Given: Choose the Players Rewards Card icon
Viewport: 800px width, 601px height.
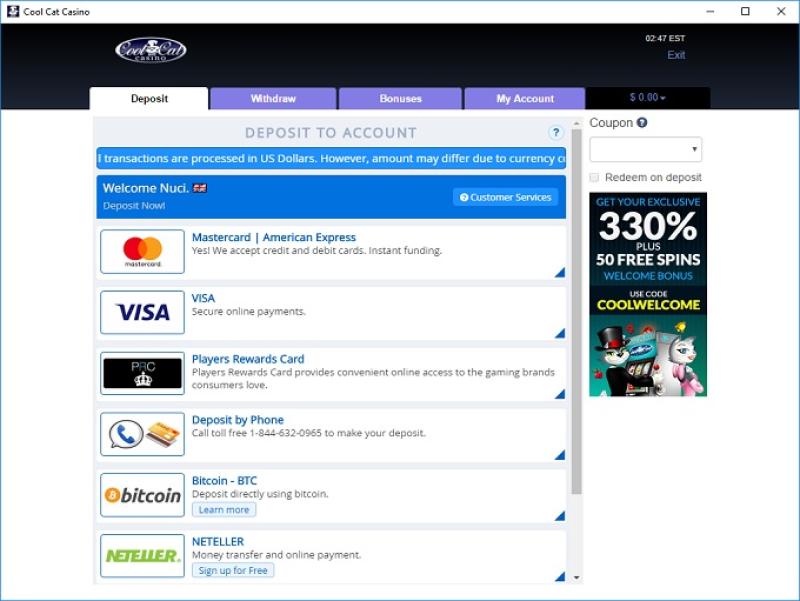Looking at the screenshot, I should click(142, 373).
